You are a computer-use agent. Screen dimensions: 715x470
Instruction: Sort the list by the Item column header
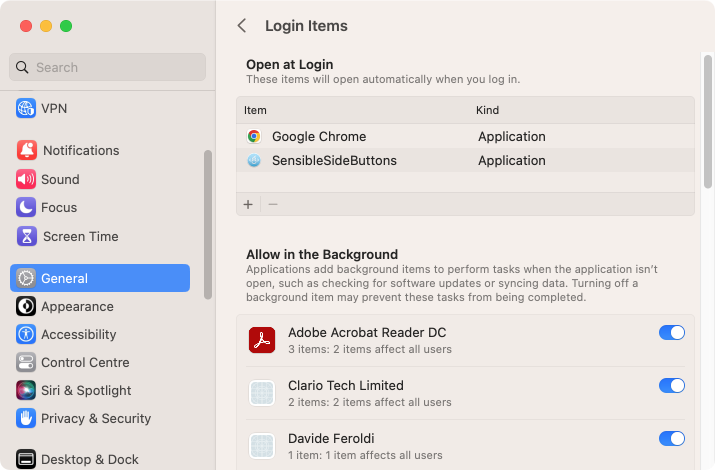pos(255,110)
